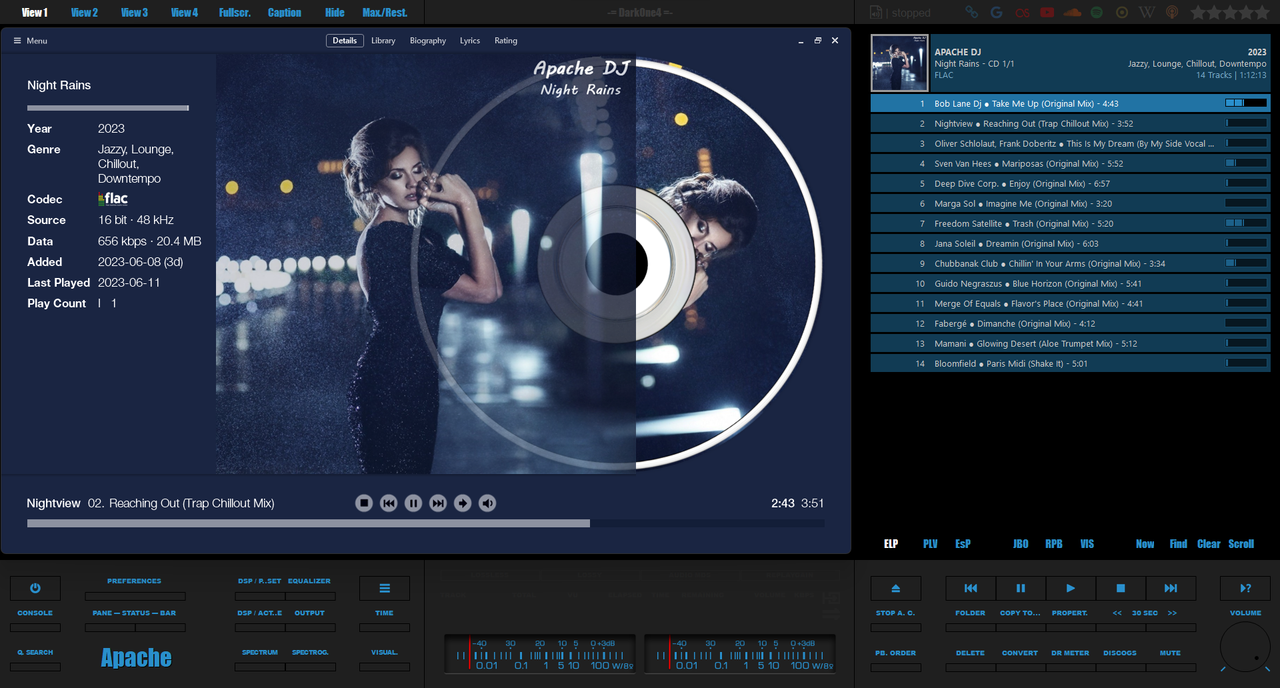The image size is (1280, 688).
Task: Click the yellow disc icon in top toolbar
Action: point(1122,12)
